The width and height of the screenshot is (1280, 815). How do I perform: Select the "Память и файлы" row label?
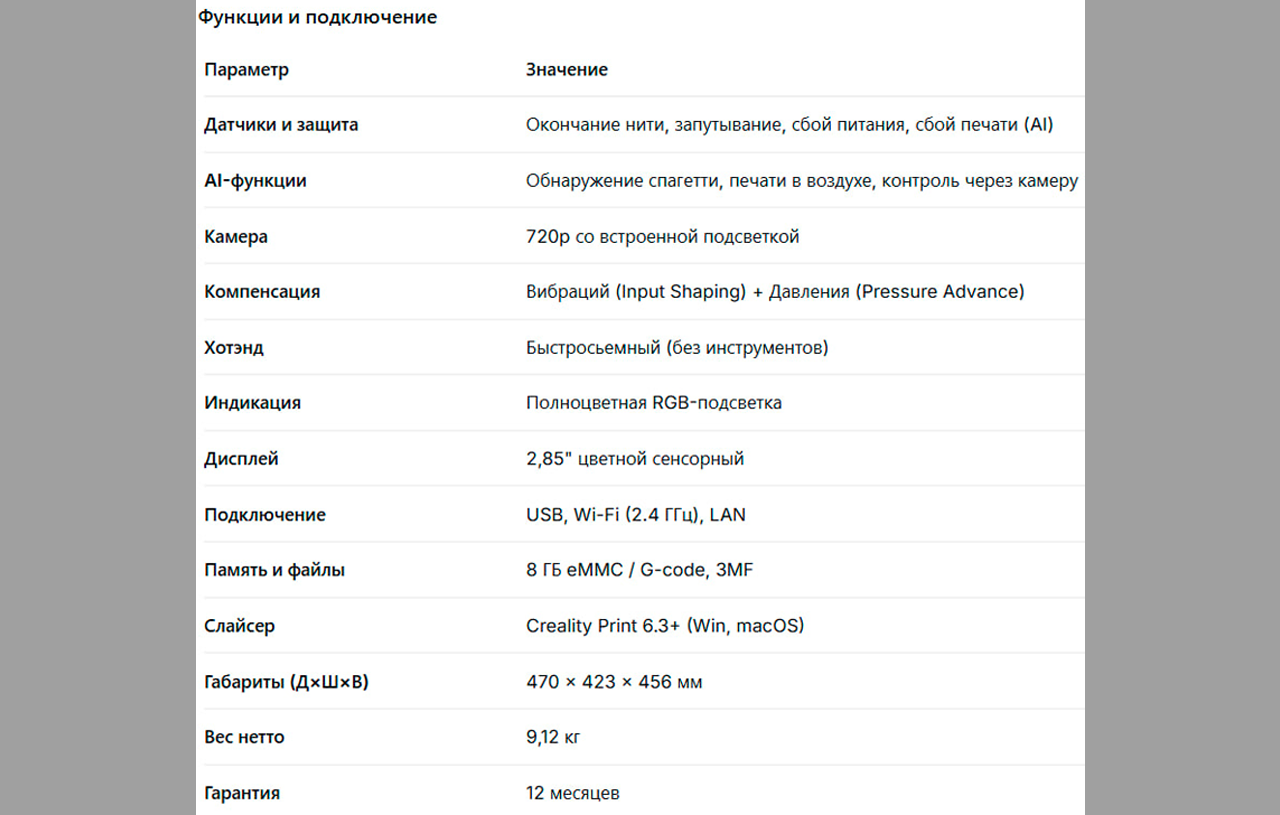(274, 570)
